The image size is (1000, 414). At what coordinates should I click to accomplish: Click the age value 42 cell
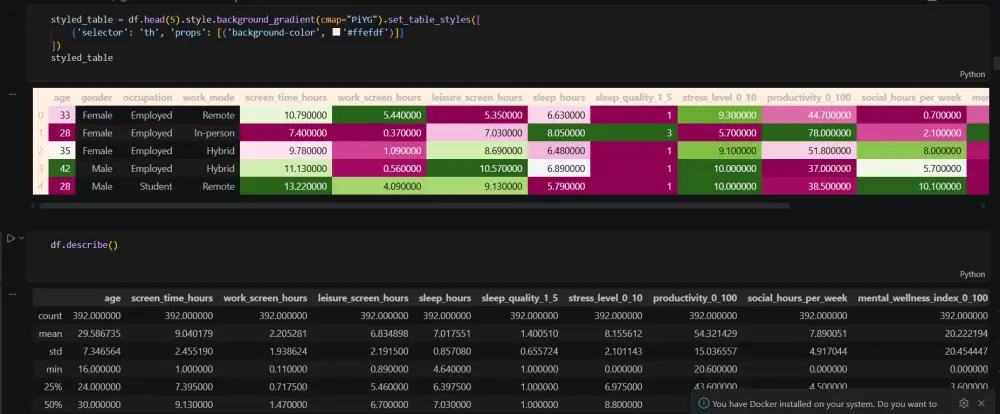pos(62,168)
